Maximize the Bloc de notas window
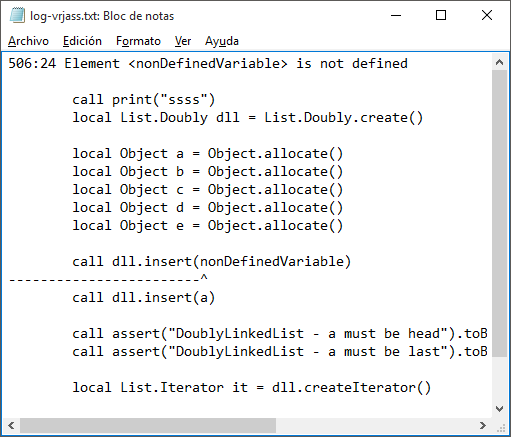This screenshot has height=437, width=511. [x=441, y=15]
